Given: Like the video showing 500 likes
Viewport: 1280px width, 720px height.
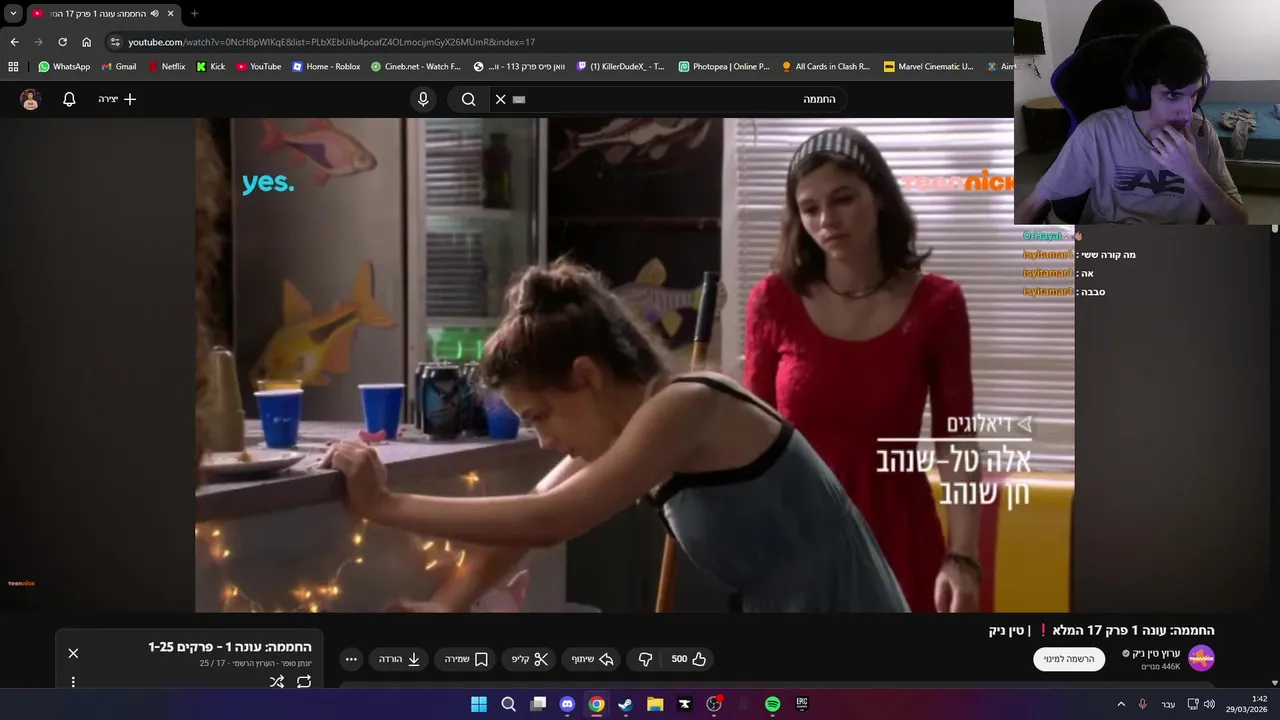Looking at the screenshot, I should pos(688,659).
